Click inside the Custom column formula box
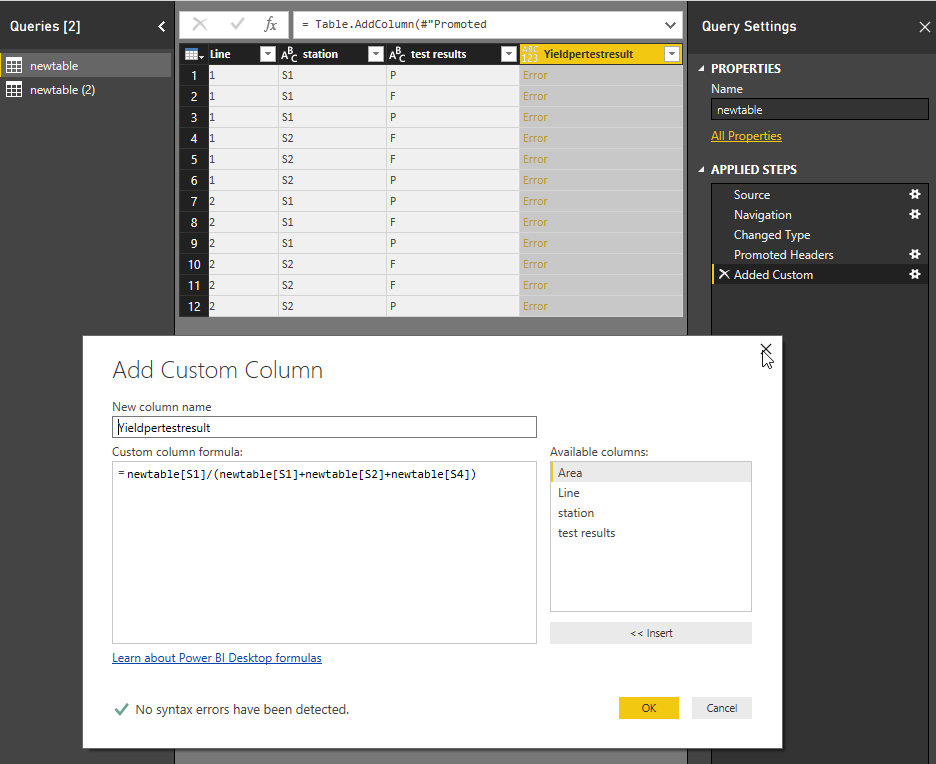This screenshot has width=936, height=764. pos(324,552)
